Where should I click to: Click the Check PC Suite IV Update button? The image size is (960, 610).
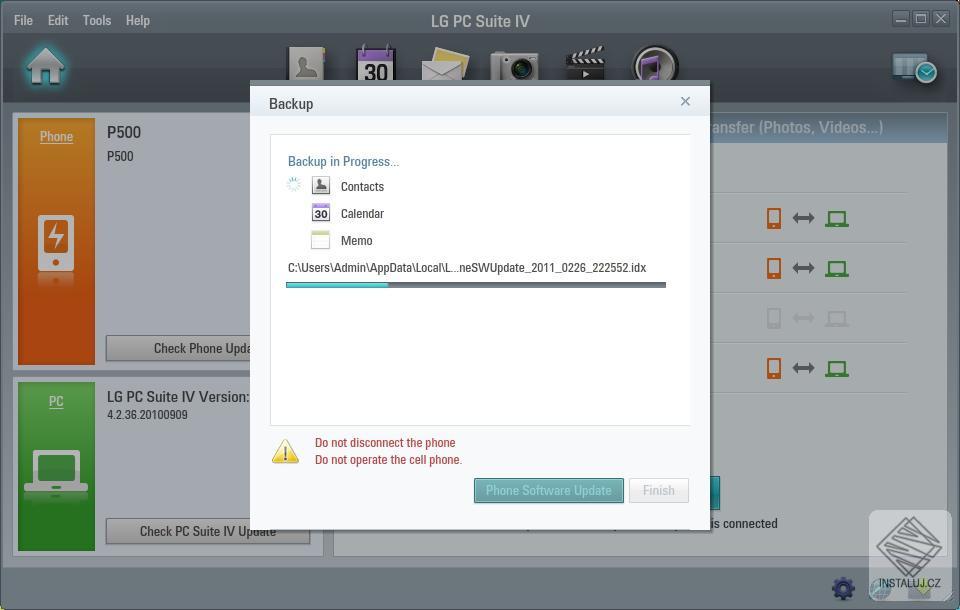coord(207,531)
